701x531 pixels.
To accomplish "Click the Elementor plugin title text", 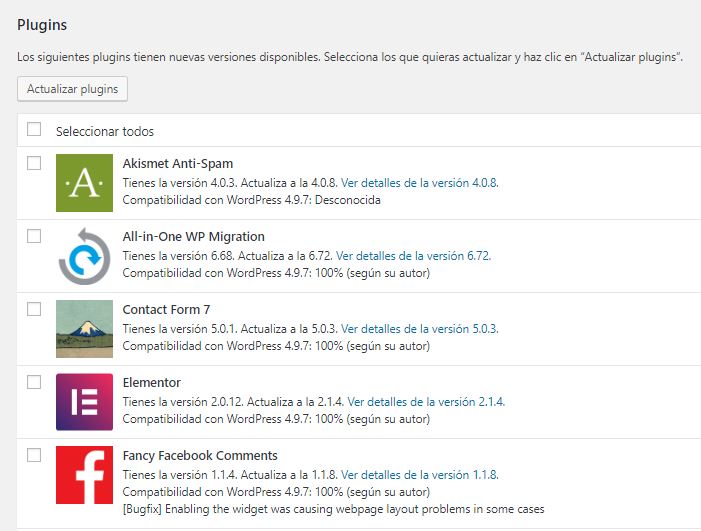I will [151, 382].
